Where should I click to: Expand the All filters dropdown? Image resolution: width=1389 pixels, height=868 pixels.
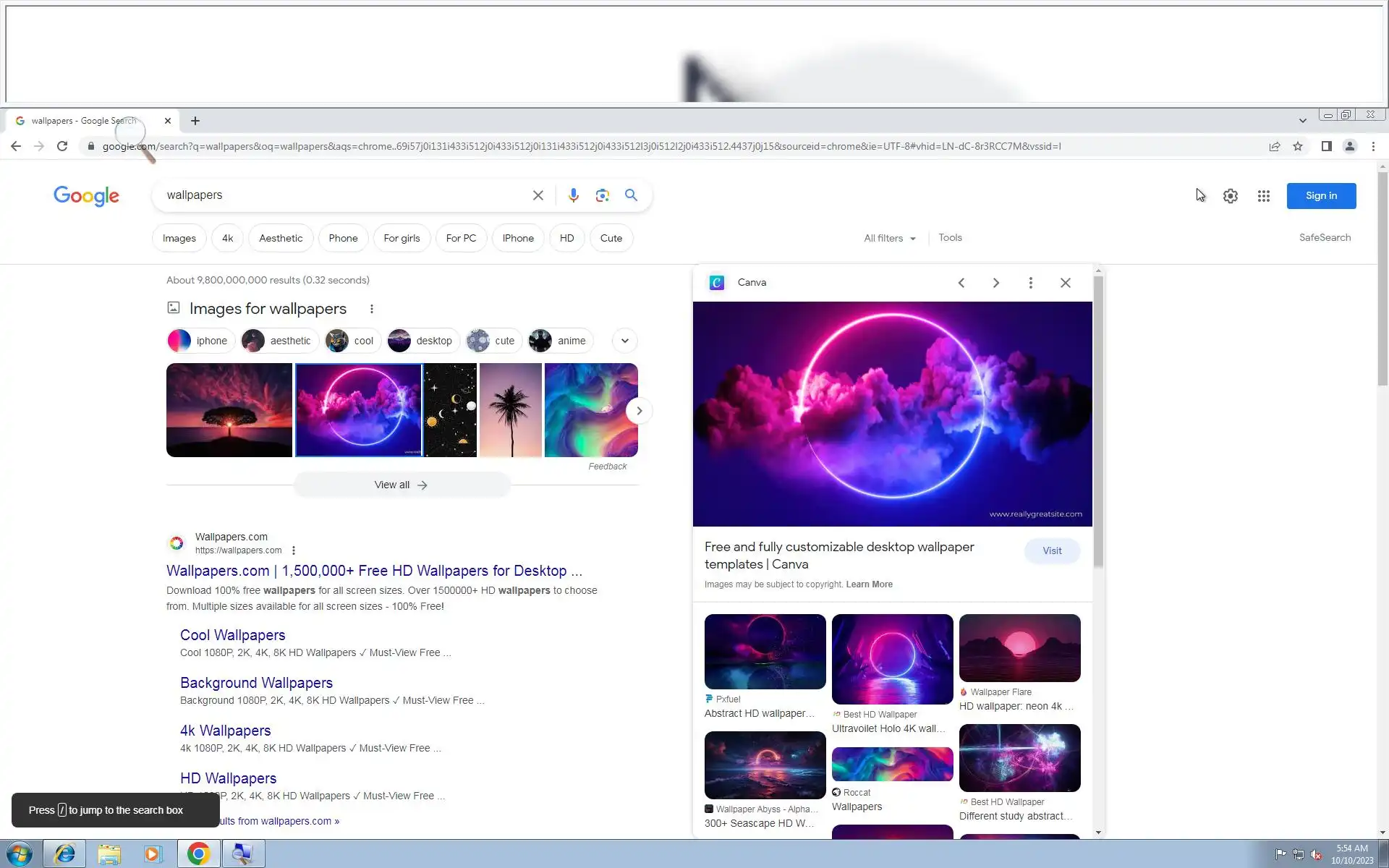(x=889, y=238)
